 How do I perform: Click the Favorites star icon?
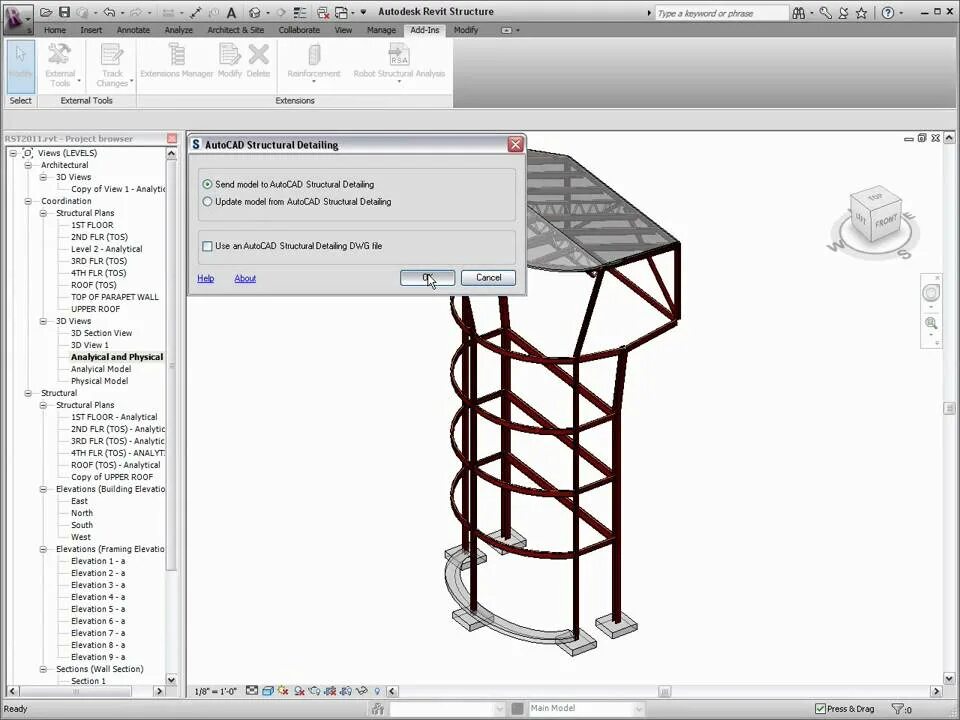coord(861,13)
